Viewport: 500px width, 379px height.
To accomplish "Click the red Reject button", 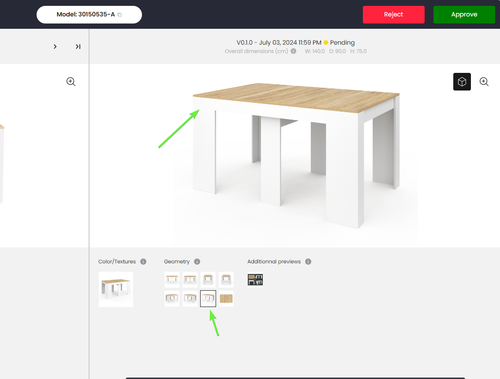I will tap(394, 15).
